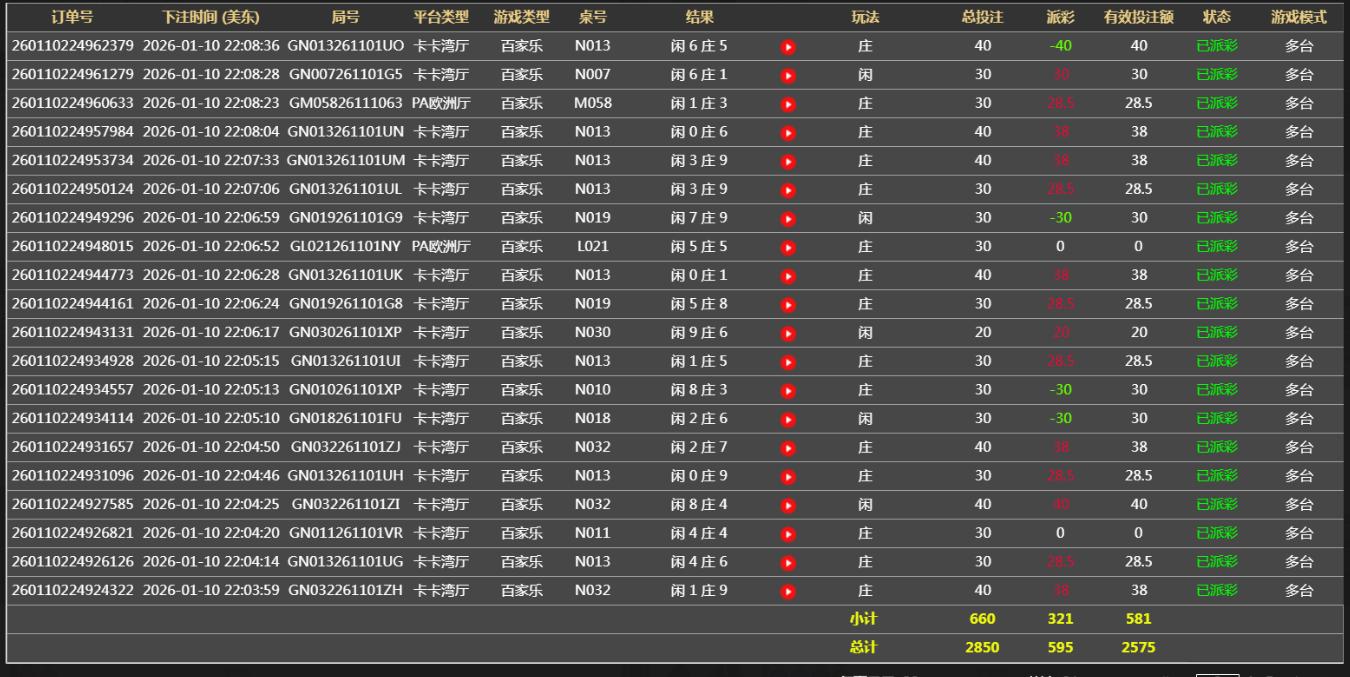
Task: Click play icon for order 260110224924322
Action: [x=788, y=591]
